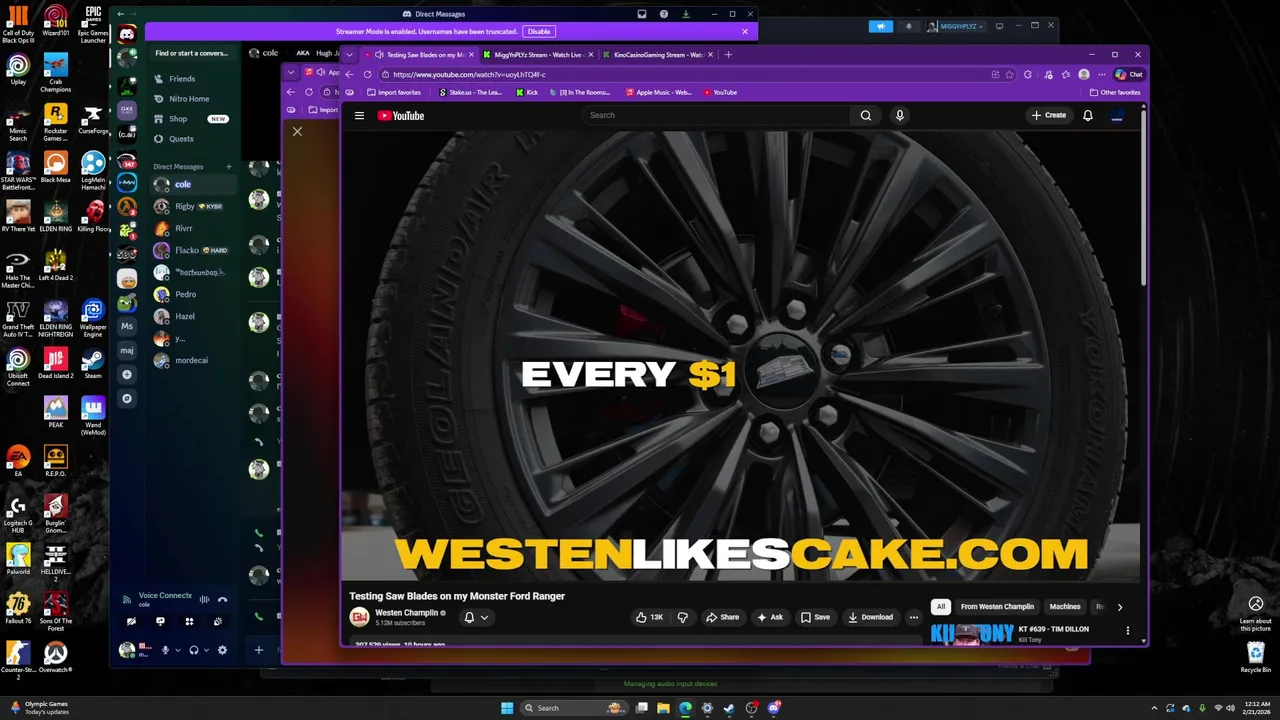The height and width of the screenshot is (720, 1280).
Task: Open YouTube guide hamburger menu
Action: pos(359,116)
